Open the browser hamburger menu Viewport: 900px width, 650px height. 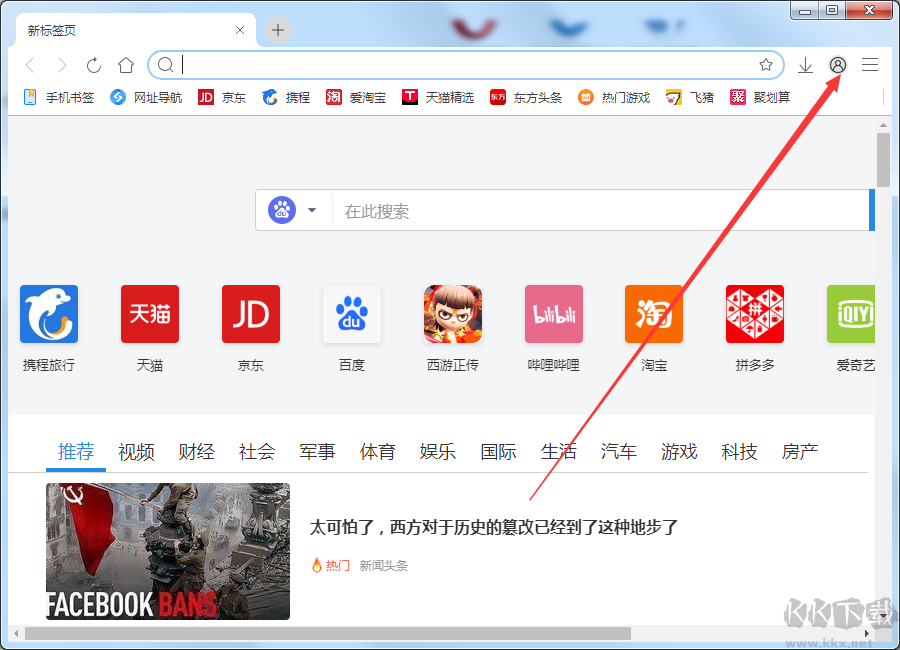pos(869,64)
